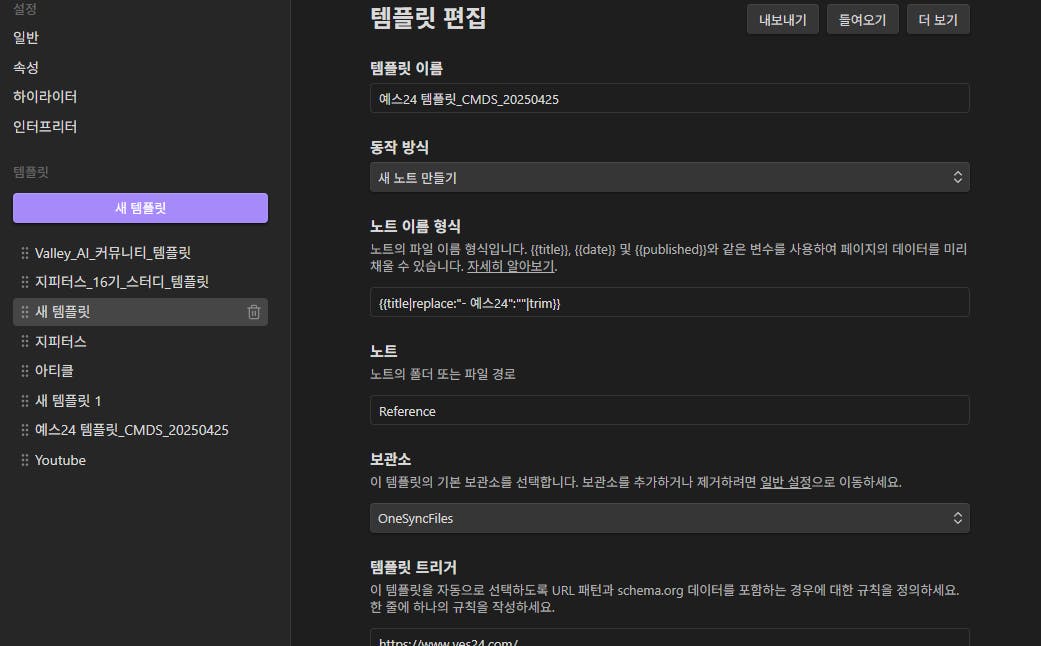
Task: Open 하이라이터 settings section
Action: (45, 97)
